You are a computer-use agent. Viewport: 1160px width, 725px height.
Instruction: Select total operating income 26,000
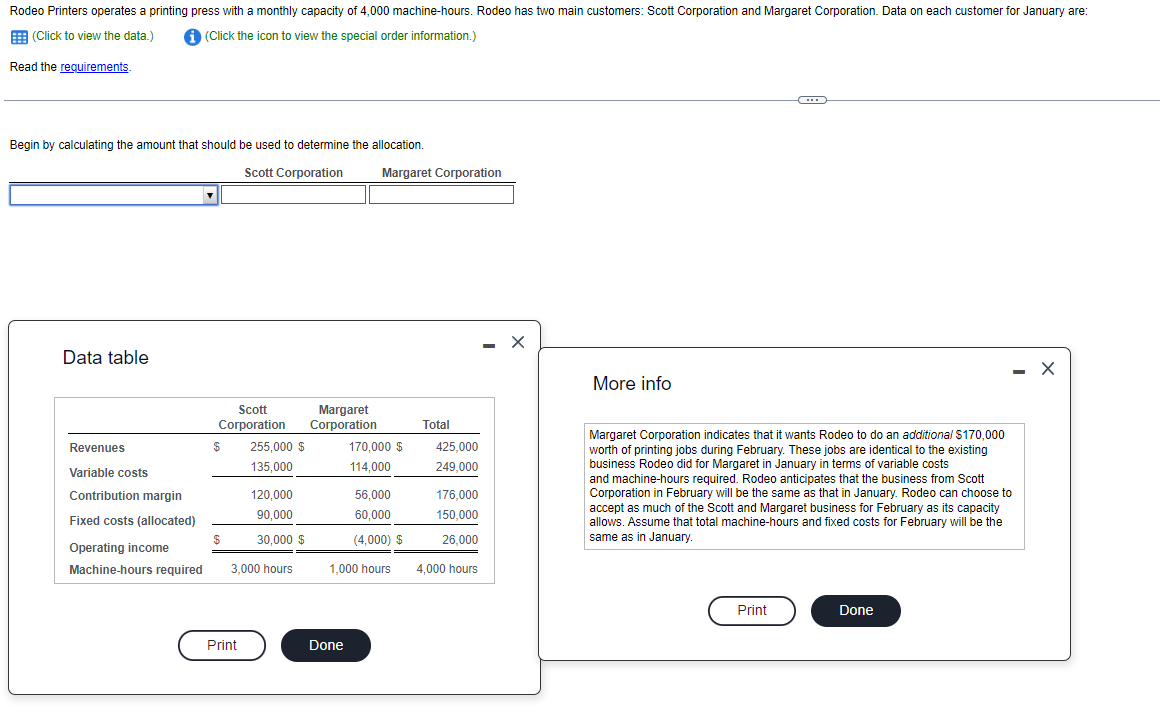(460, 540)
